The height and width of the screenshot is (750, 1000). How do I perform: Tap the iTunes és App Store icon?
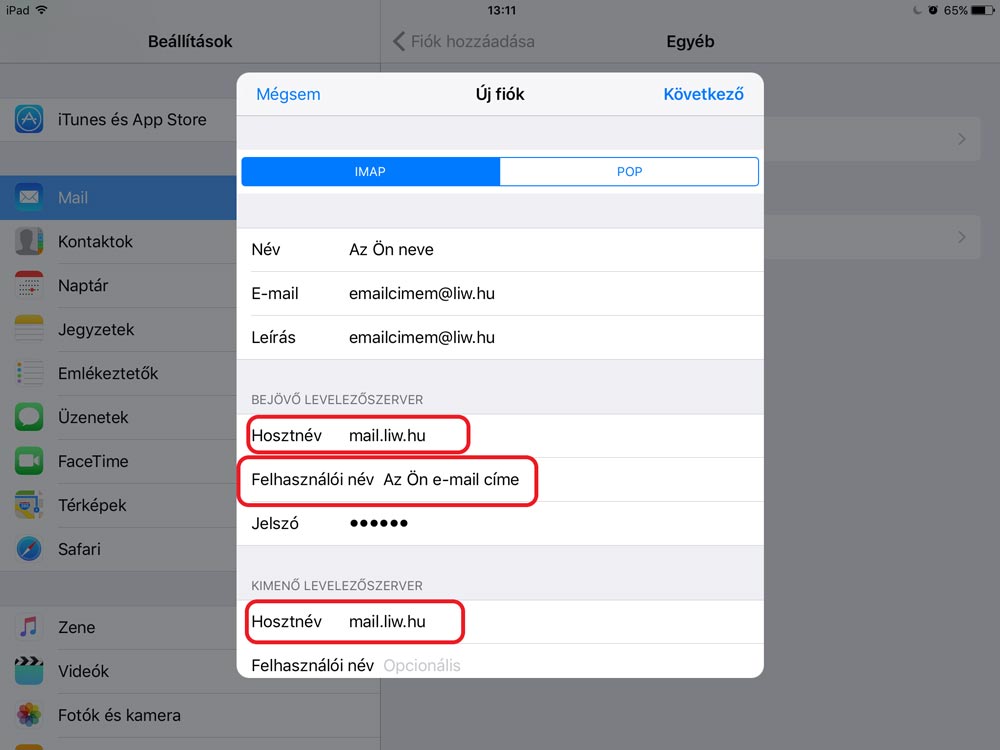[29, 120]
